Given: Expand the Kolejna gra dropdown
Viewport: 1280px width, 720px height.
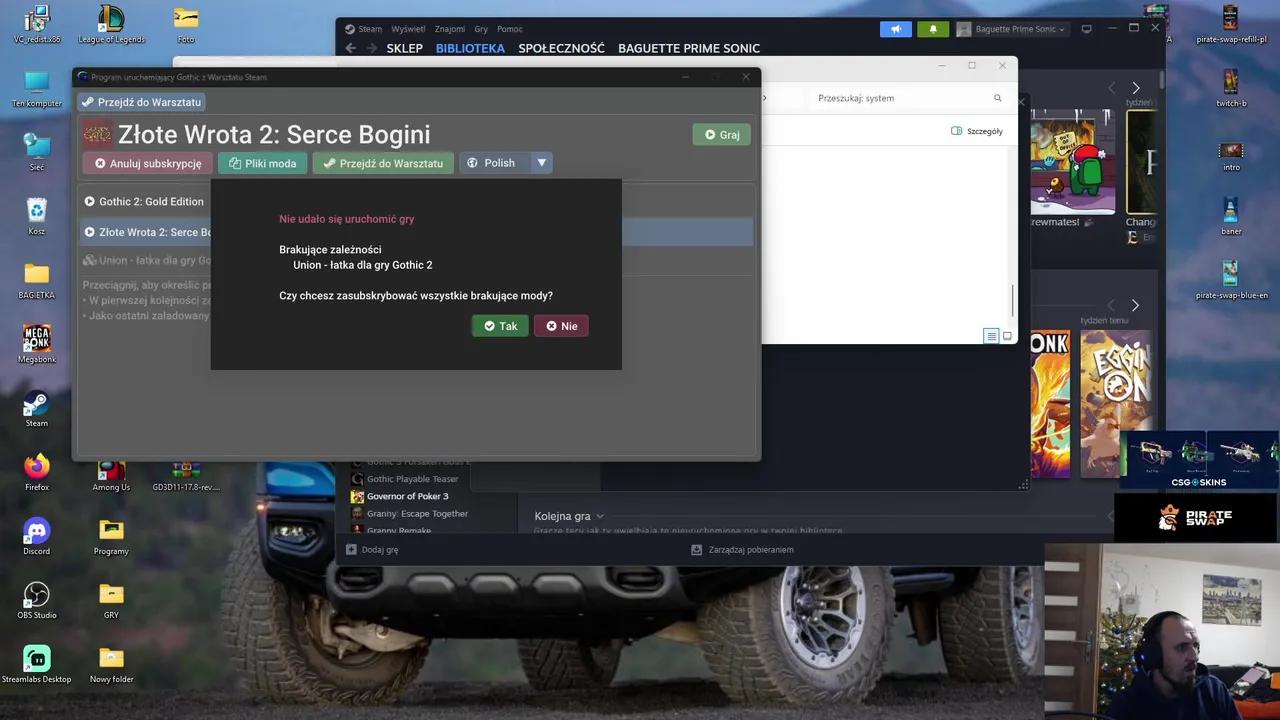Looking at the screenshot, I should 569,516.
